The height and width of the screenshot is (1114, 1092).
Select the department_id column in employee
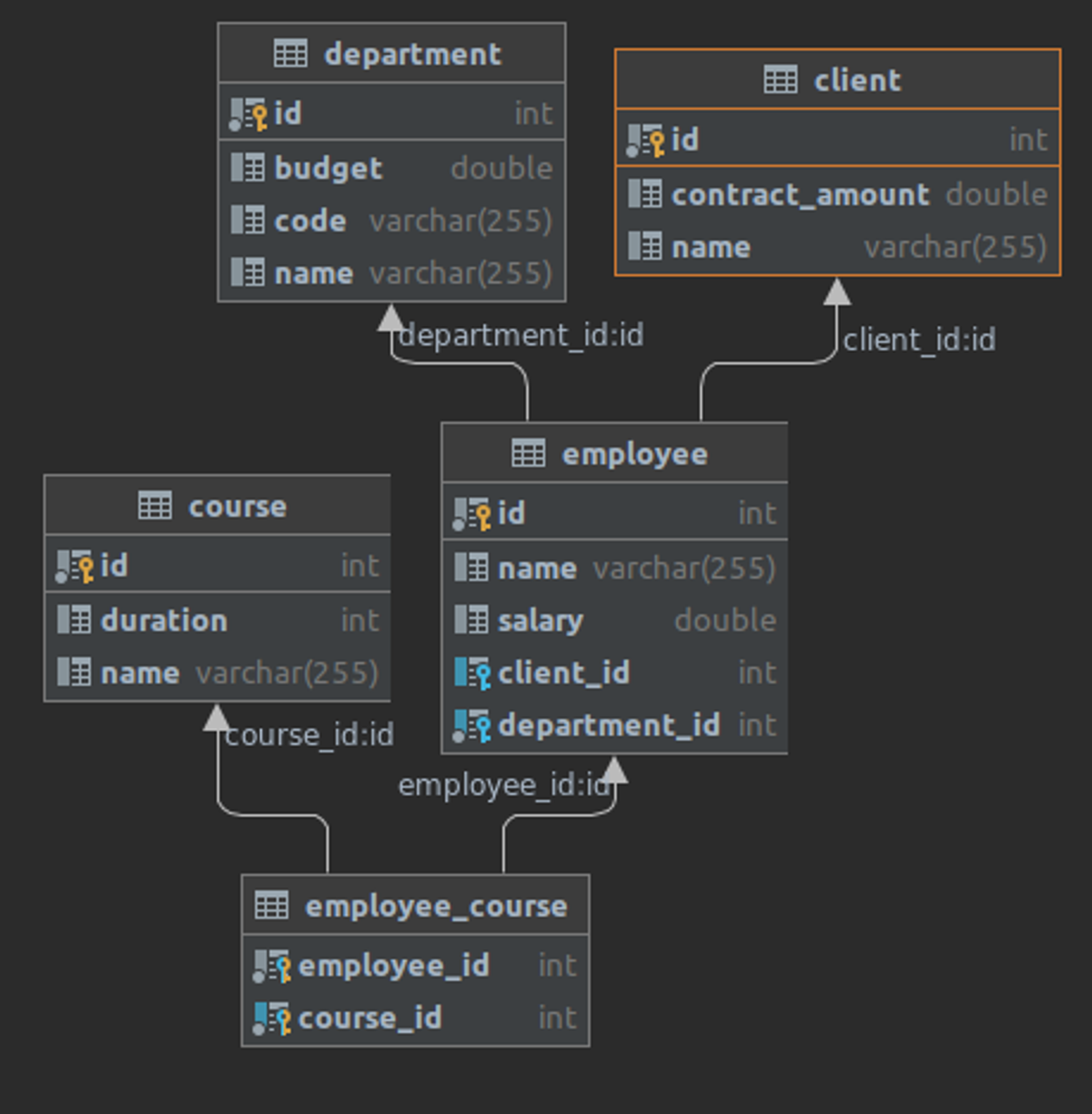610,726
